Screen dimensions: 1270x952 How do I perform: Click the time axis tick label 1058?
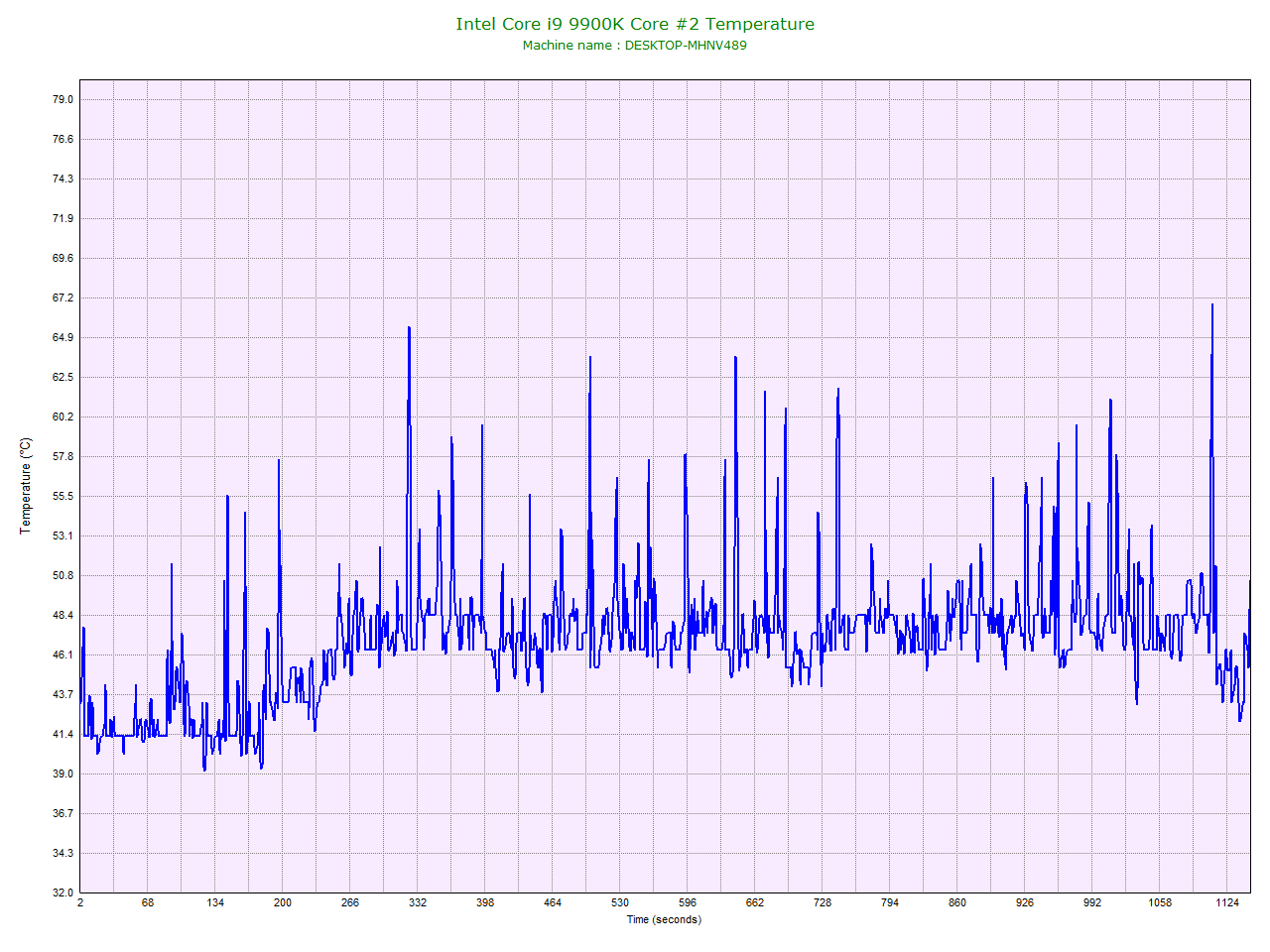click(1160, 902)
